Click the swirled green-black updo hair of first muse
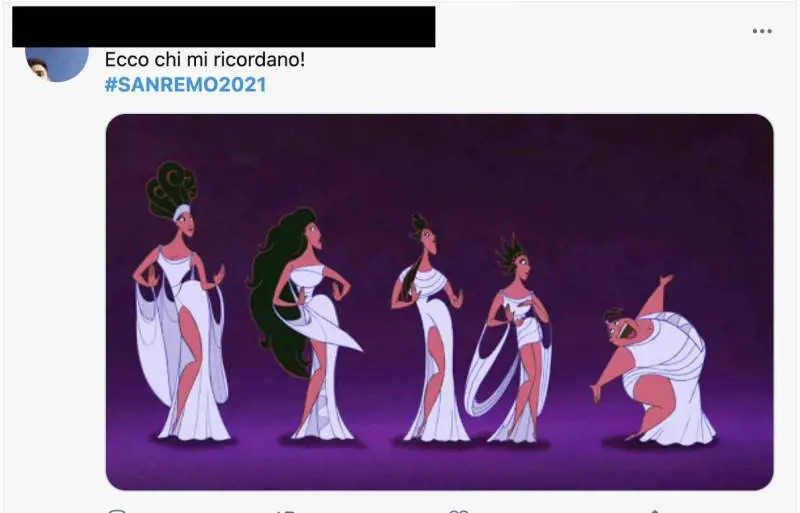Image resolution: width=800 pixels, height=513 pixels. (171, 188)
